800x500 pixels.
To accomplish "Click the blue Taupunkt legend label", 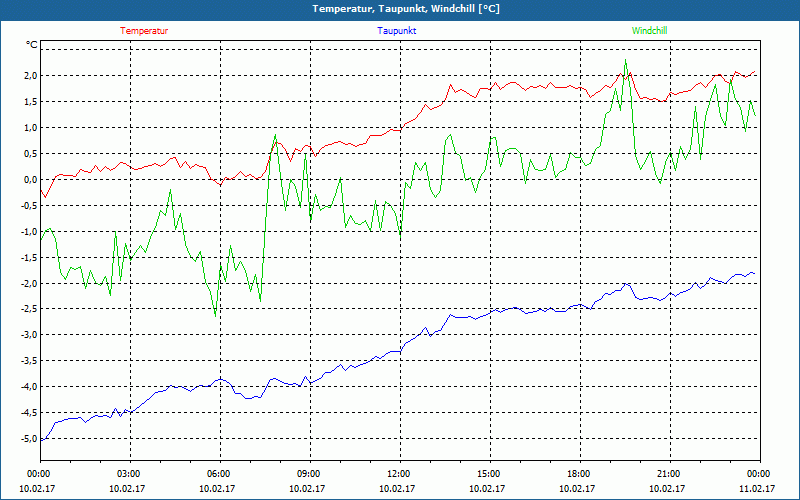I will pos(396,31).
